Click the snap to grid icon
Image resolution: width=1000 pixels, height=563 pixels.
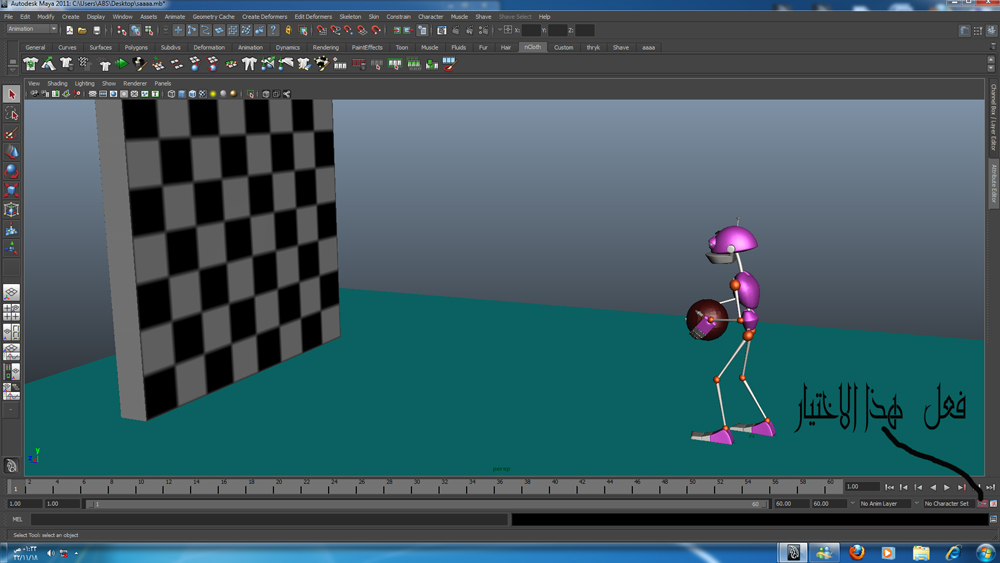[x=321, y=31]
